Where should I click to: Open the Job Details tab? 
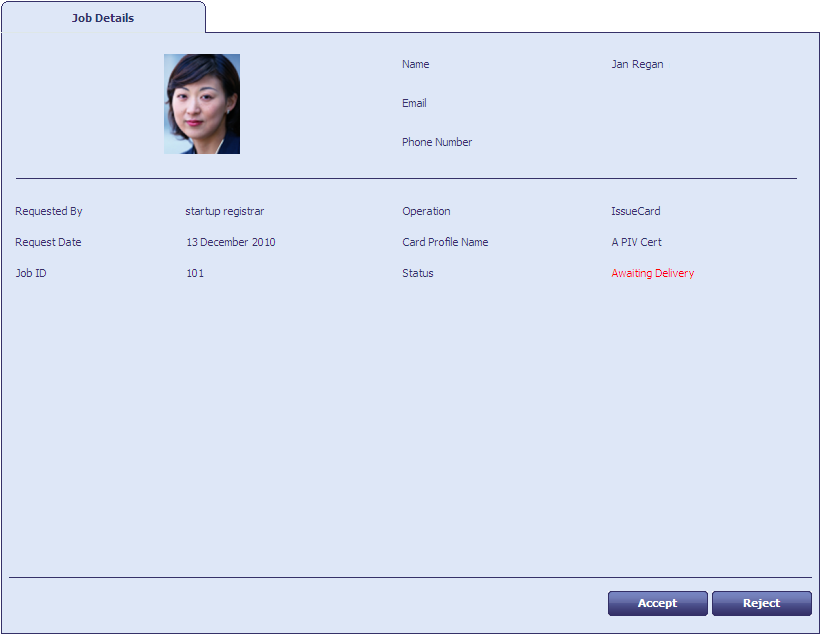103,18
